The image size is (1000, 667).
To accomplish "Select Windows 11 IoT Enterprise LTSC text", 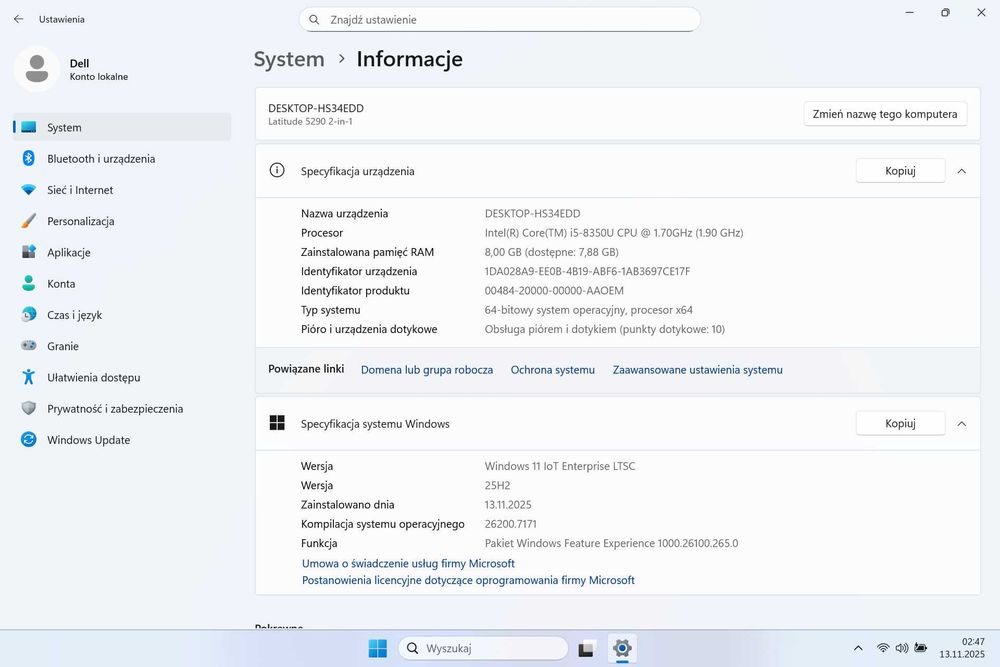I will tap(560, 466).
